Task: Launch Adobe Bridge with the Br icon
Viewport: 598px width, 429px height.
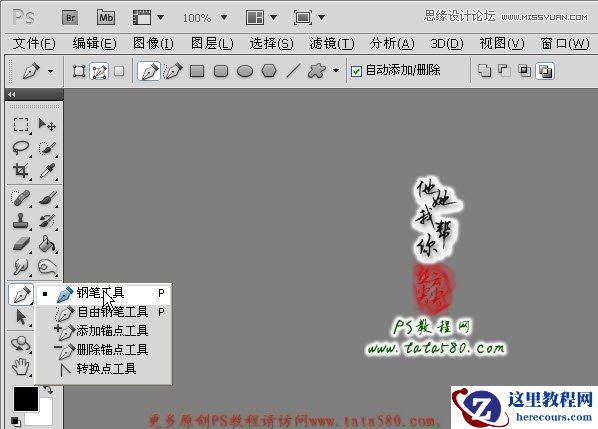Action: pos(70,18)
